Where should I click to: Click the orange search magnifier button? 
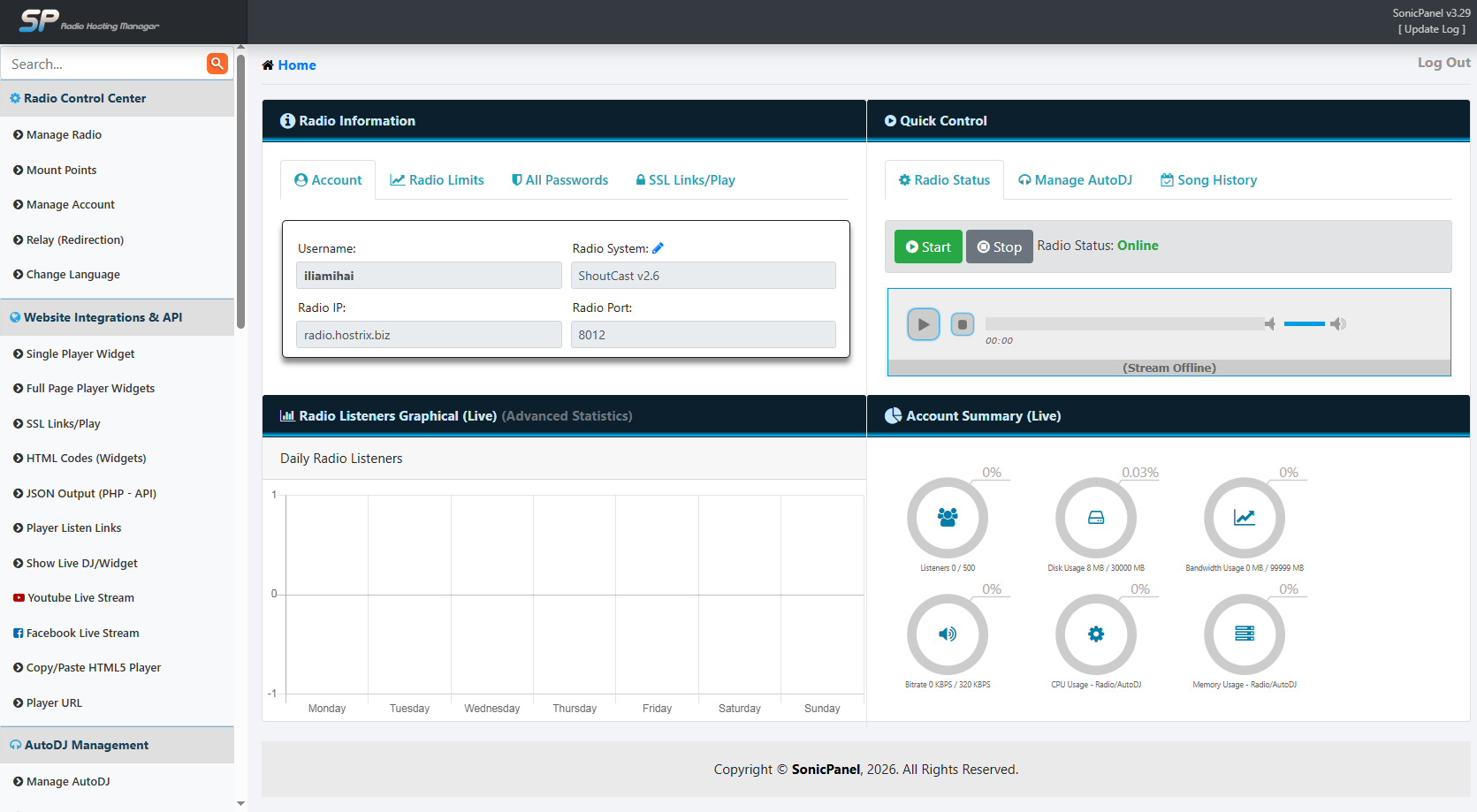[217, 64]
